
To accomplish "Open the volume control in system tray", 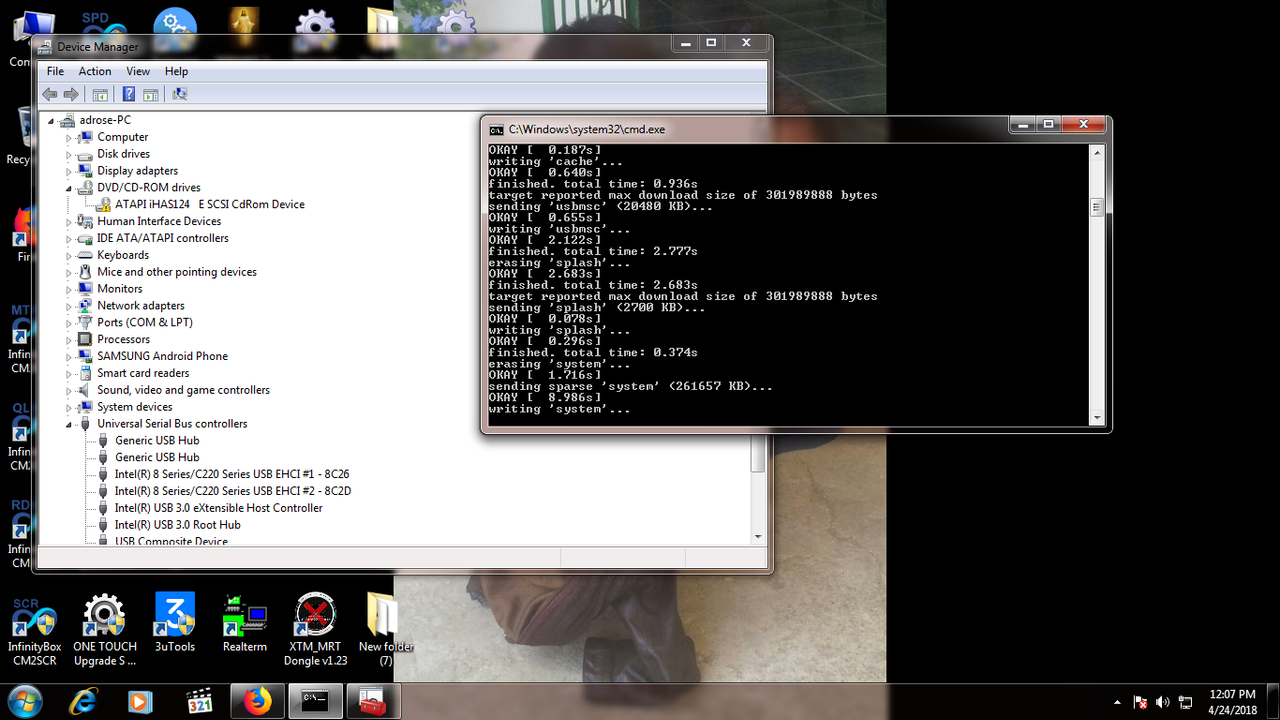I will click(x=1162, y=701).
